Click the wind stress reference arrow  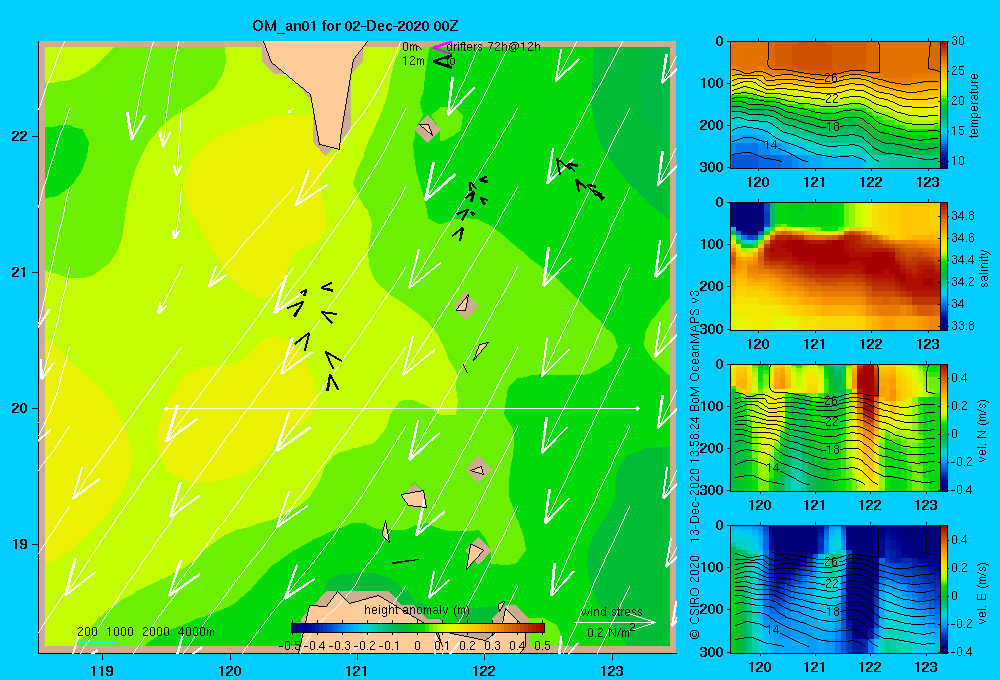click(x=615, y=623)
